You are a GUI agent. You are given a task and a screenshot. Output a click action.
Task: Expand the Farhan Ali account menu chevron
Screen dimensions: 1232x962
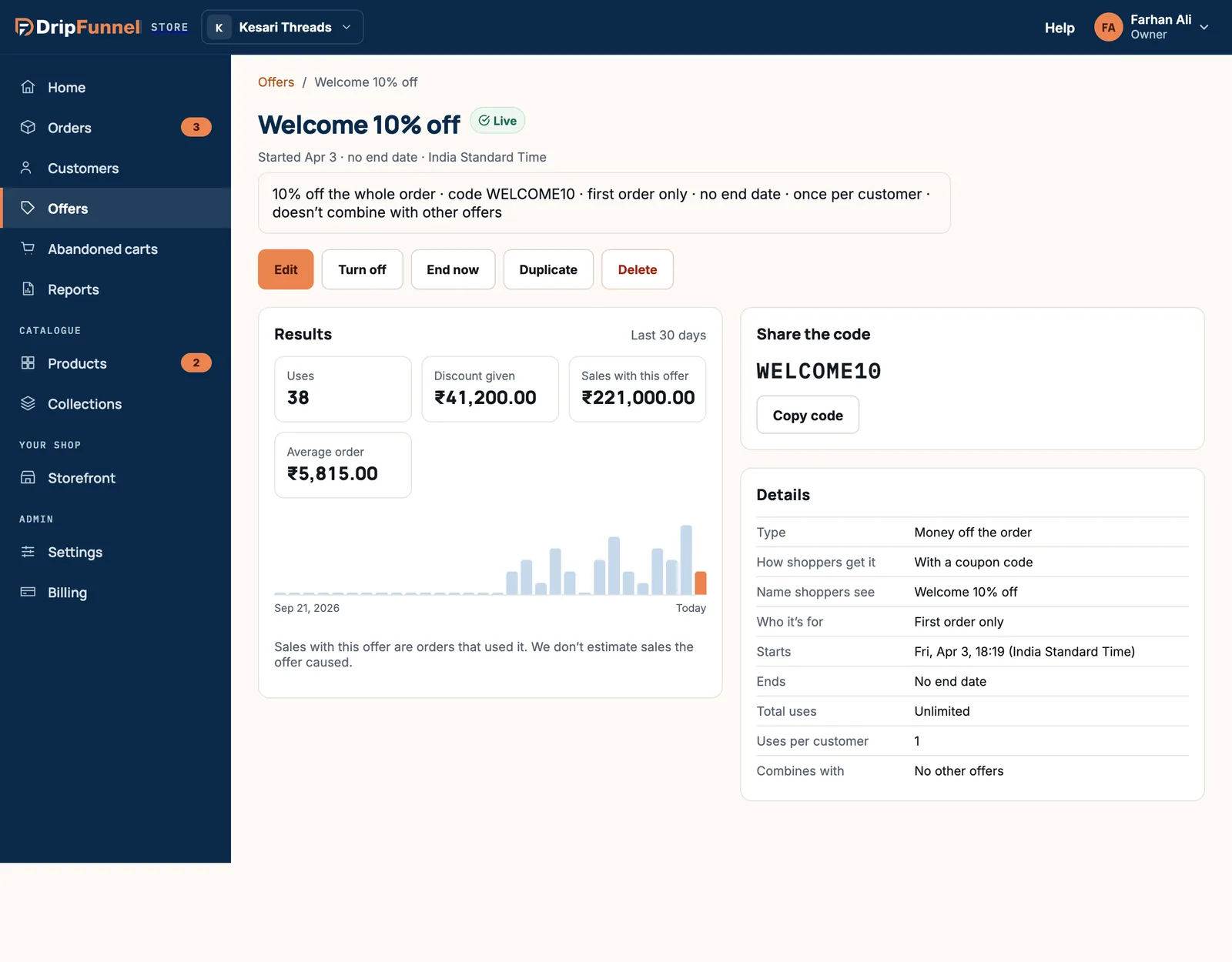pos(1204,27)
